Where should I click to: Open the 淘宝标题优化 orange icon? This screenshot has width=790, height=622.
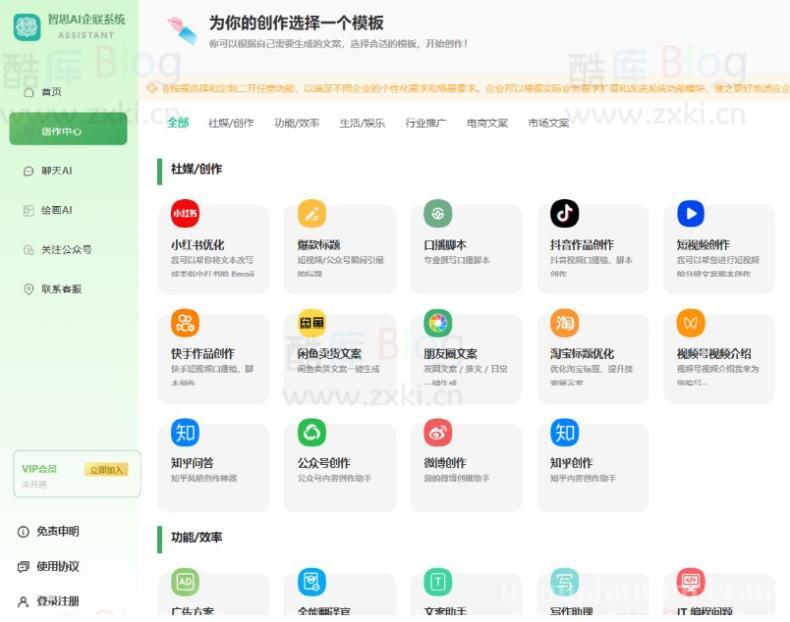[564, 323]
